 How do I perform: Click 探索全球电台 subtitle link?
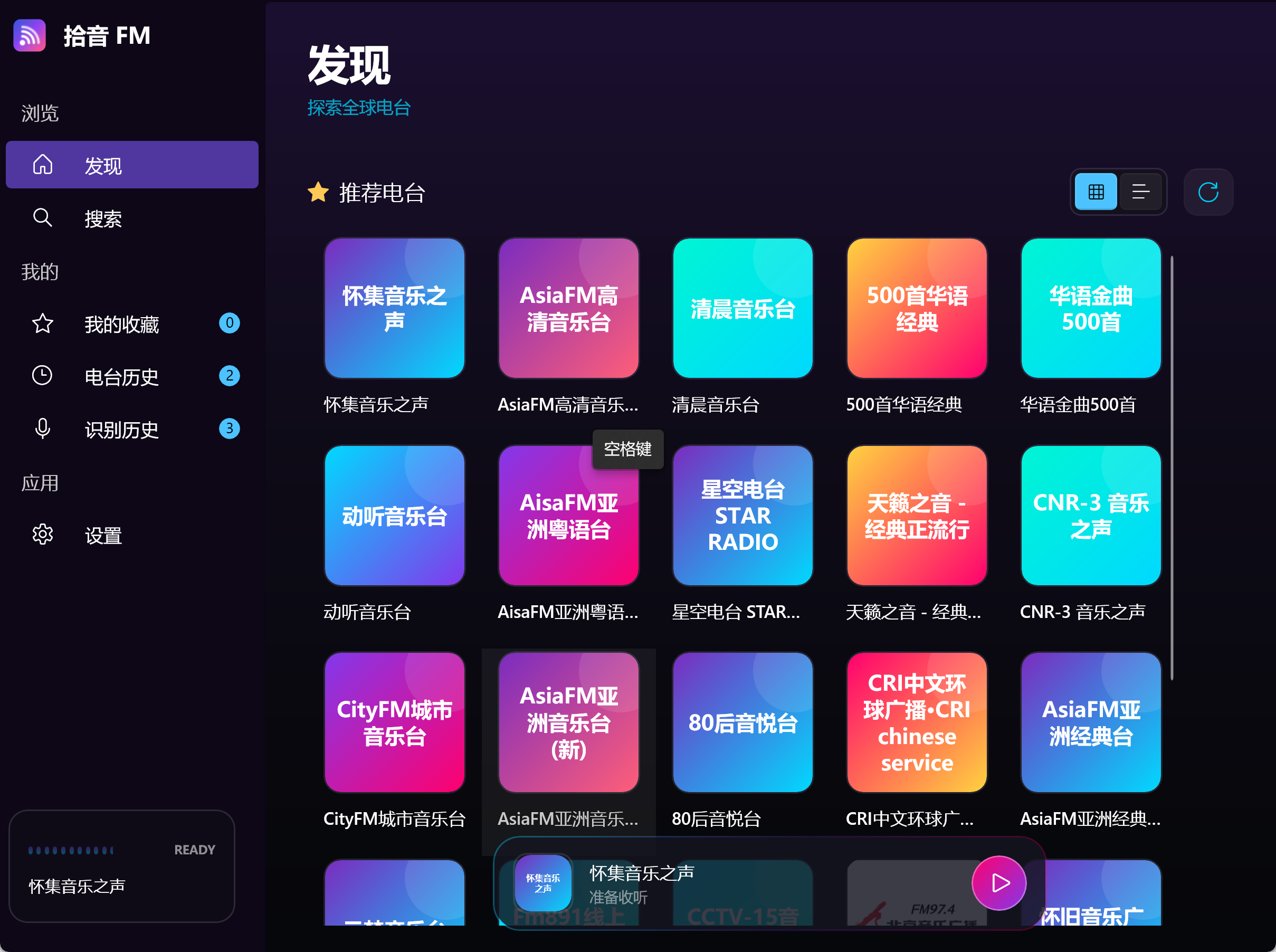pyautogui.click(x=358, y=108)
